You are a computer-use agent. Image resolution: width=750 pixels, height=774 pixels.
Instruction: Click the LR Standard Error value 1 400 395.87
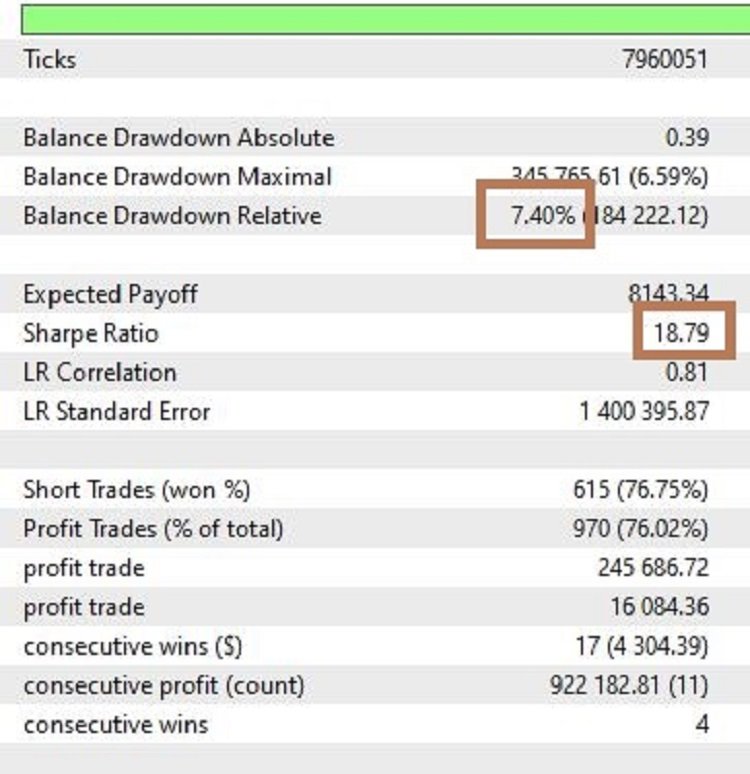click(644, 411)
